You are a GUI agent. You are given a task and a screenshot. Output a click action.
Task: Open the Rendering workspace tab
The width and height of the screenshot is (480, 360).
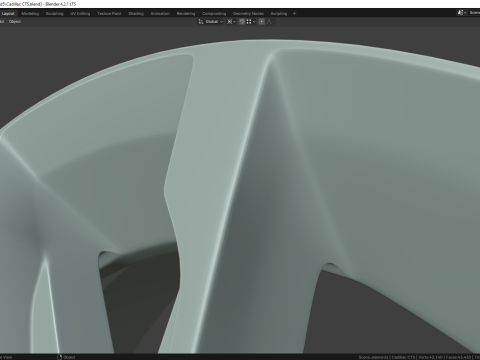(186, 14)
